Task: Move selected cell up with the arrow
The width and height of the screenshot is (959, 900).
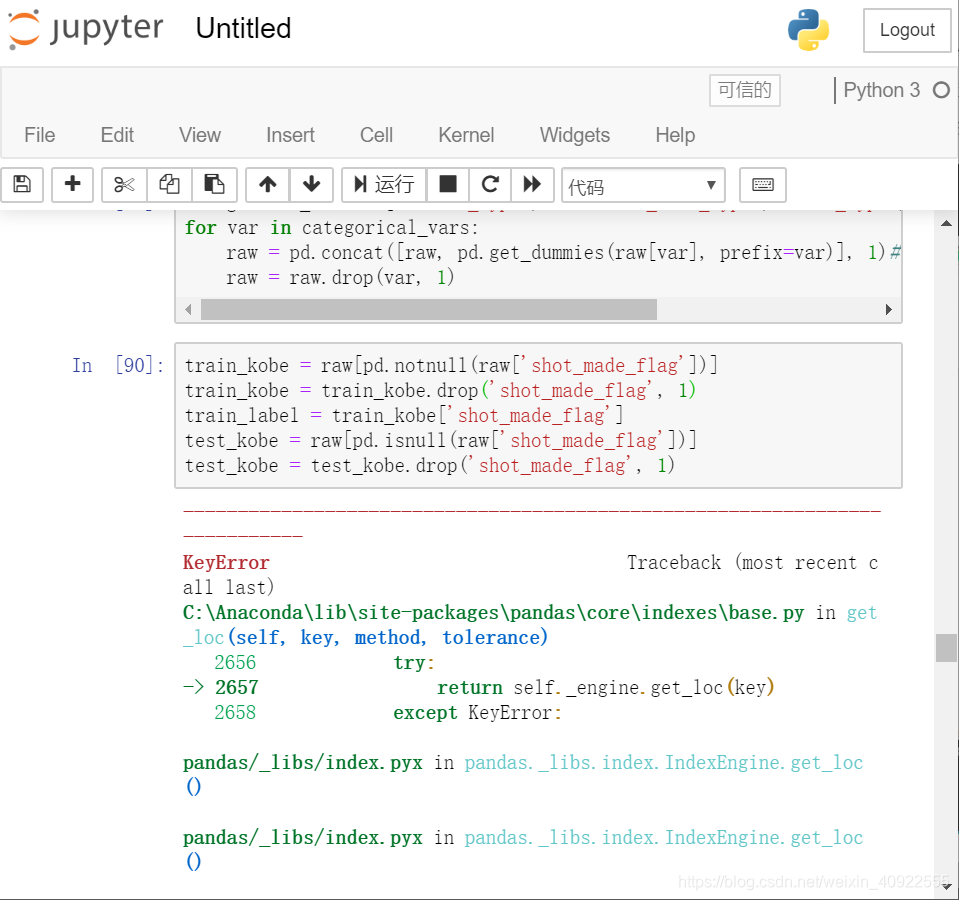Action: point(267,184)
